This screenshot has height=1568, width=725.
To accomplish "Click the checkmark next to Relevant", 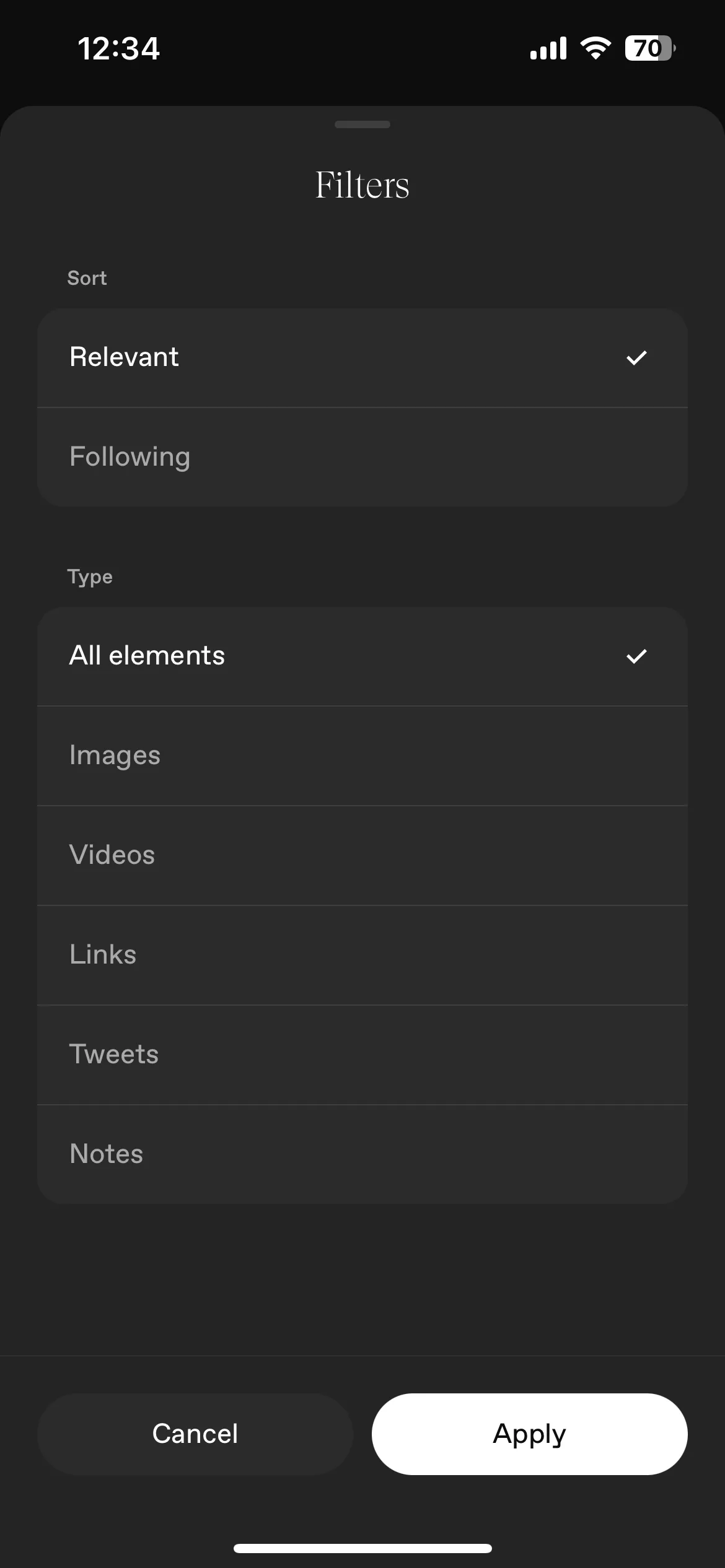I will pos(636,358).
